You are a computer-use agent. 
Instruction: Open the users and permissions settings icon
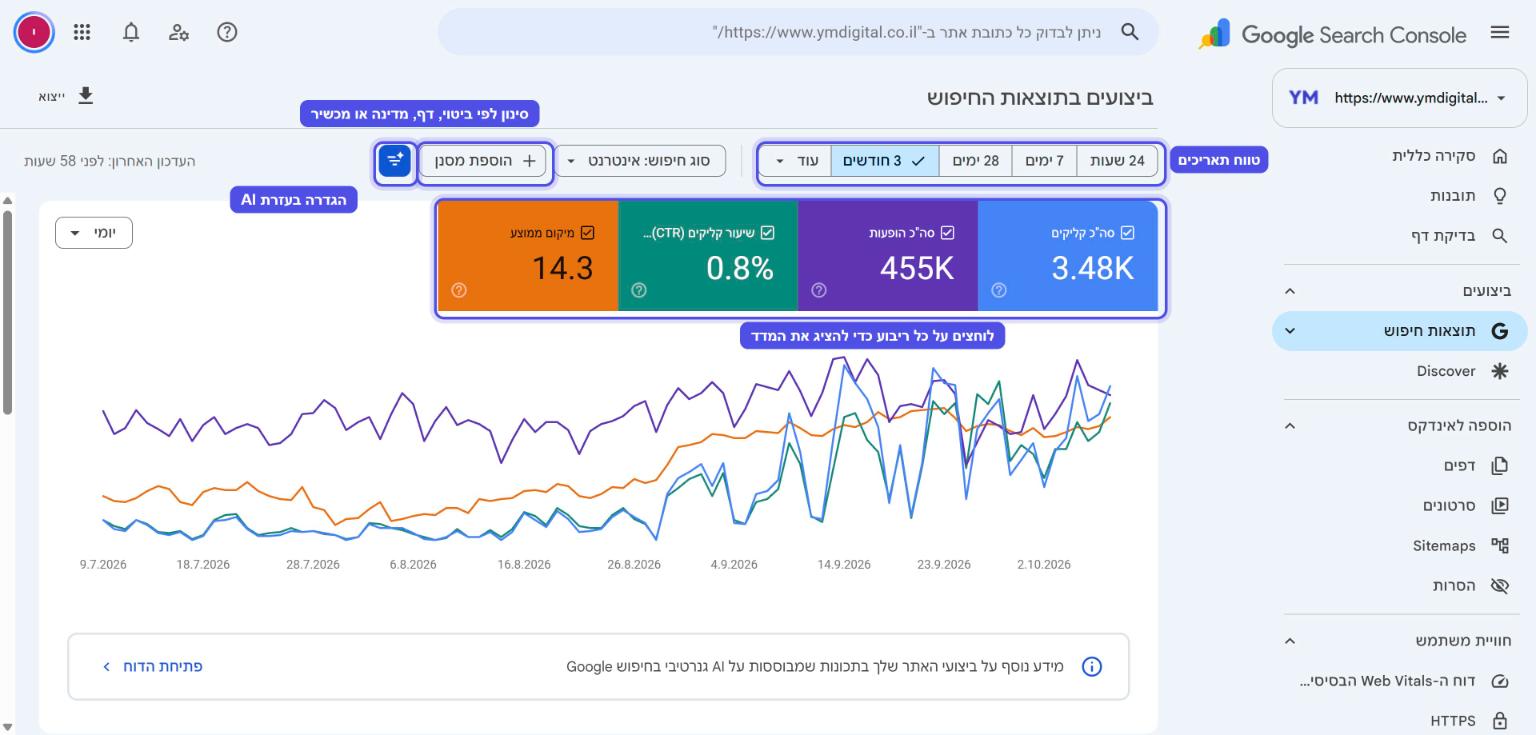179,32
